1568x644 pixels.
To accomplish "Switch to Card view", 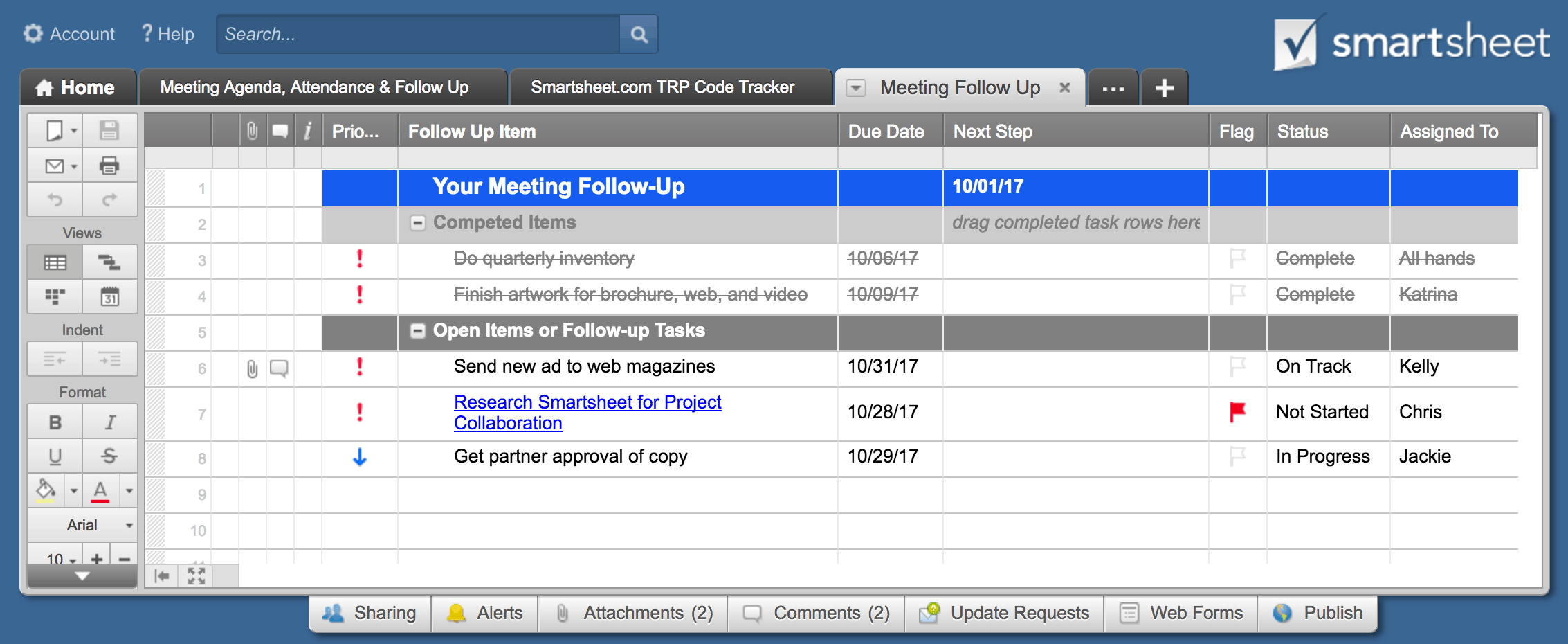I will [55, 297].
